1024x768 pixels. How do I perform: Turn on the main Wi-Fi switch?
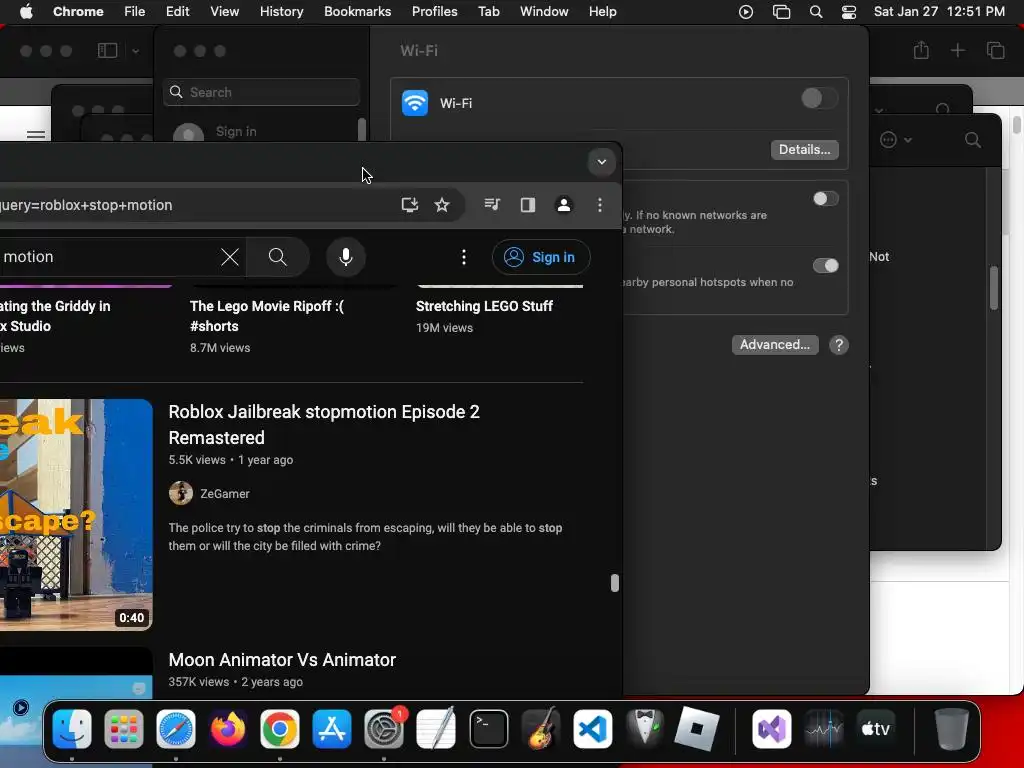819,99
